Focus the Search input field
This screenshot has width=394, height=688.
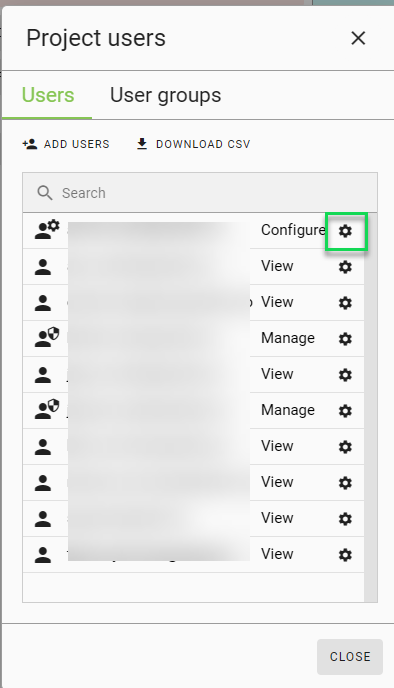coord(200,193)
